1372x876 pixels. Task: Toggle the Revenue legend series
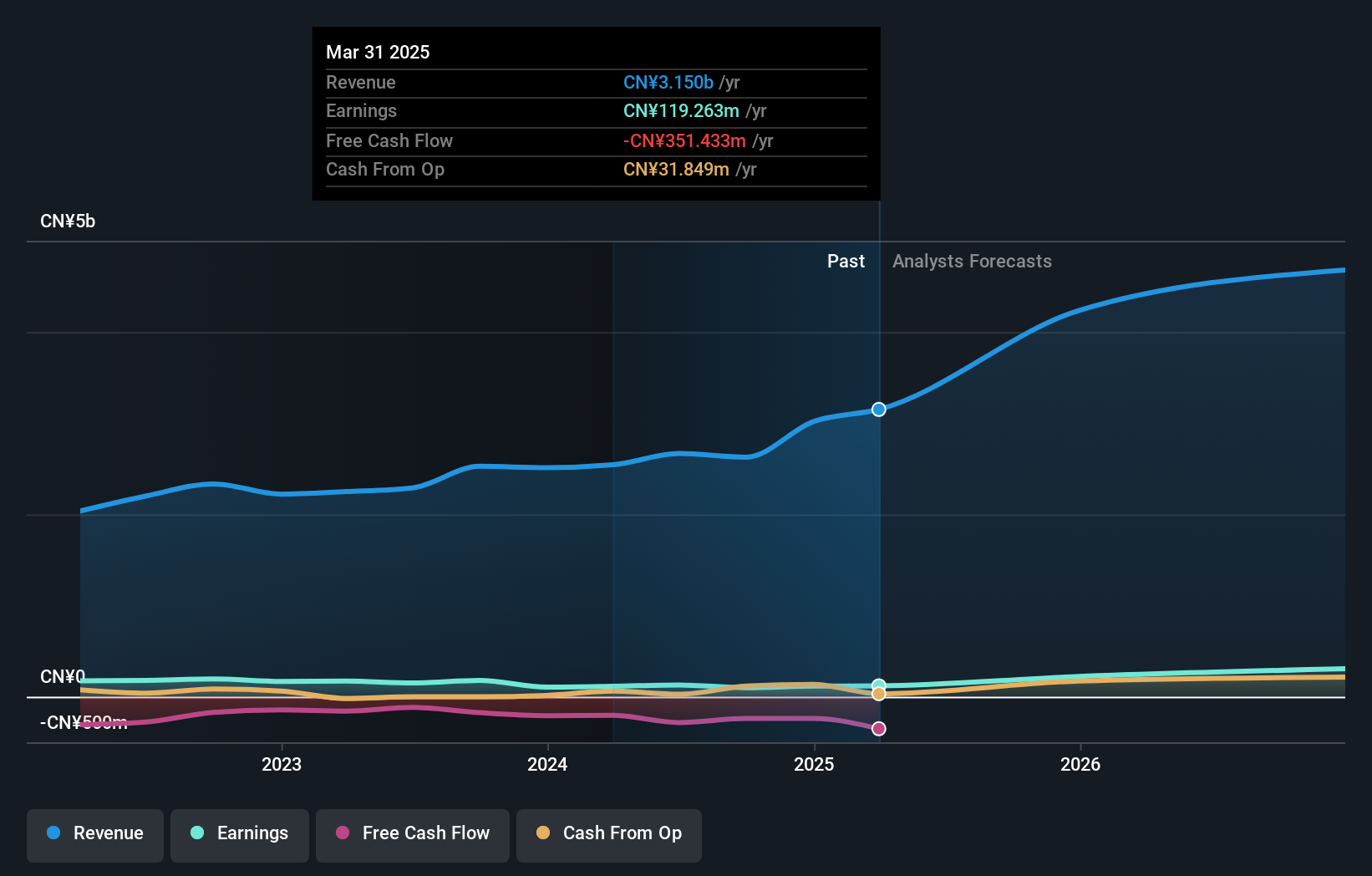(95, 835)
